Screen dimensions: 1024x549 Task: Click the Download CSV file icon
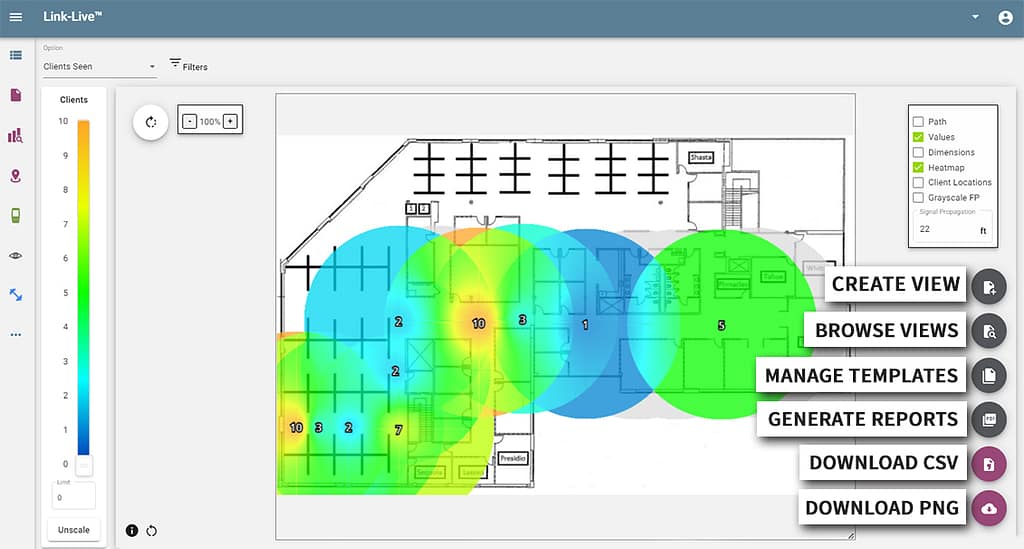pyautogui.click(x=989, y=463)
